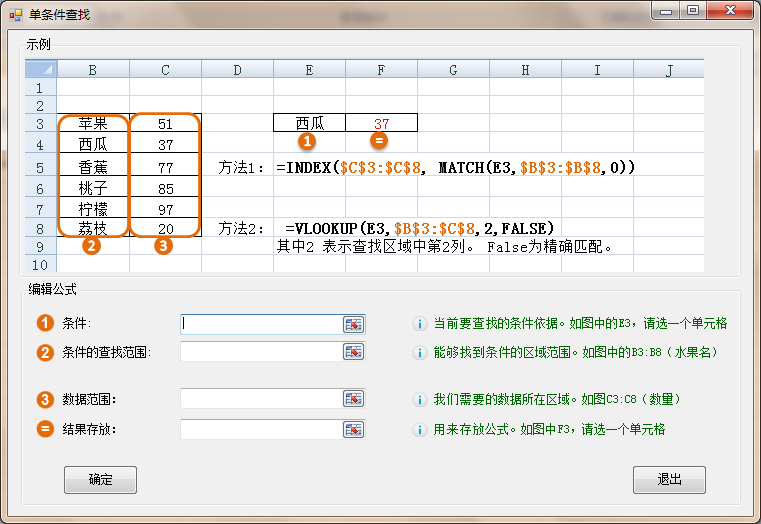
Task: Click the red 37 result cell in example
Action: point(381,123)
